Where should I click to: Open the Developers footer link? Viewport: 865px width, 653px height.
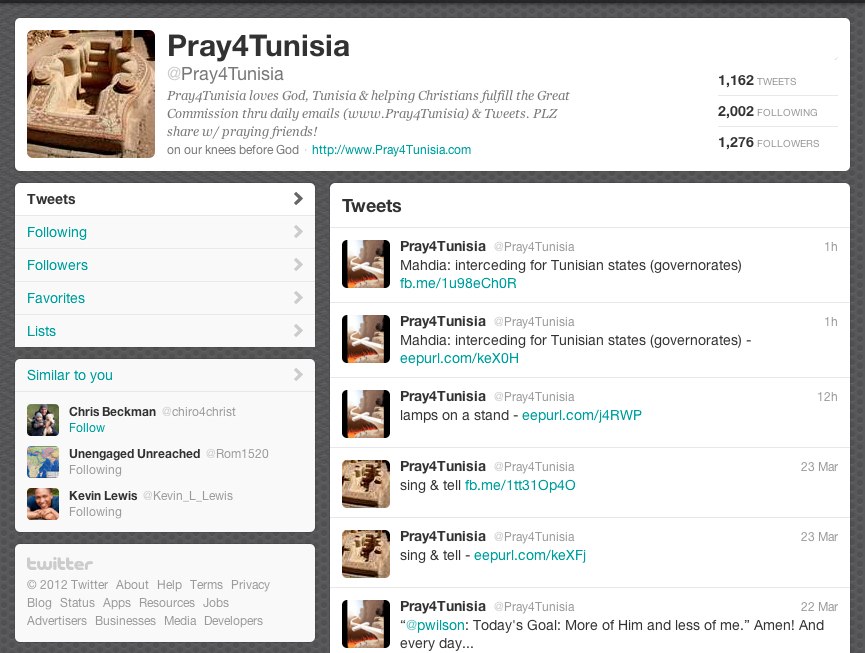pyautogui.click(x=233, y=621)
